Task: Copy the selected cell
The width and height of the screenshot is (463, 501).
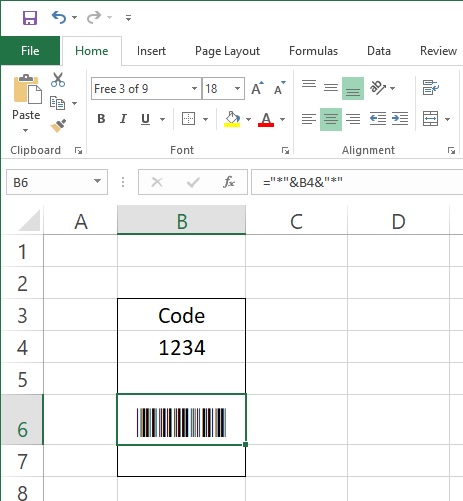Action: pyautogui.click(x=57, y=103)
